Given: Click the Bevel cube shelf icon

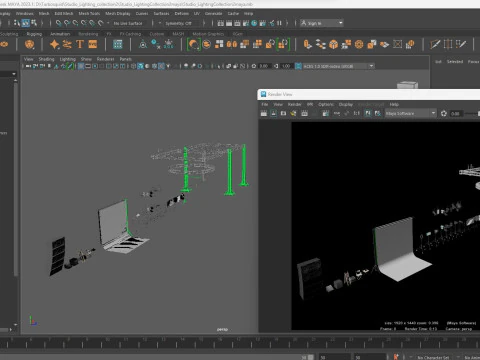Looking at the screenshot, I should point(333,44).
